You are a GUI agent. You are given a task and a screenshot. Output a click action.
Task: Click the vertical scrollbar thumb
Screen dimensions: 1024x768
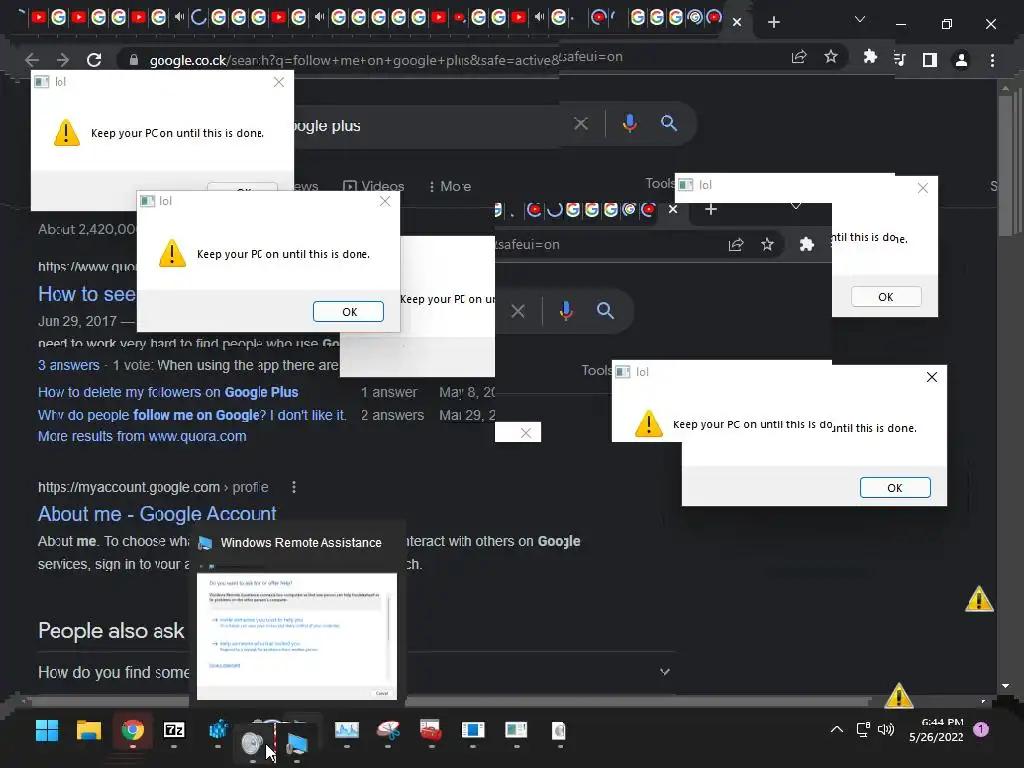tap(1005, 166)
